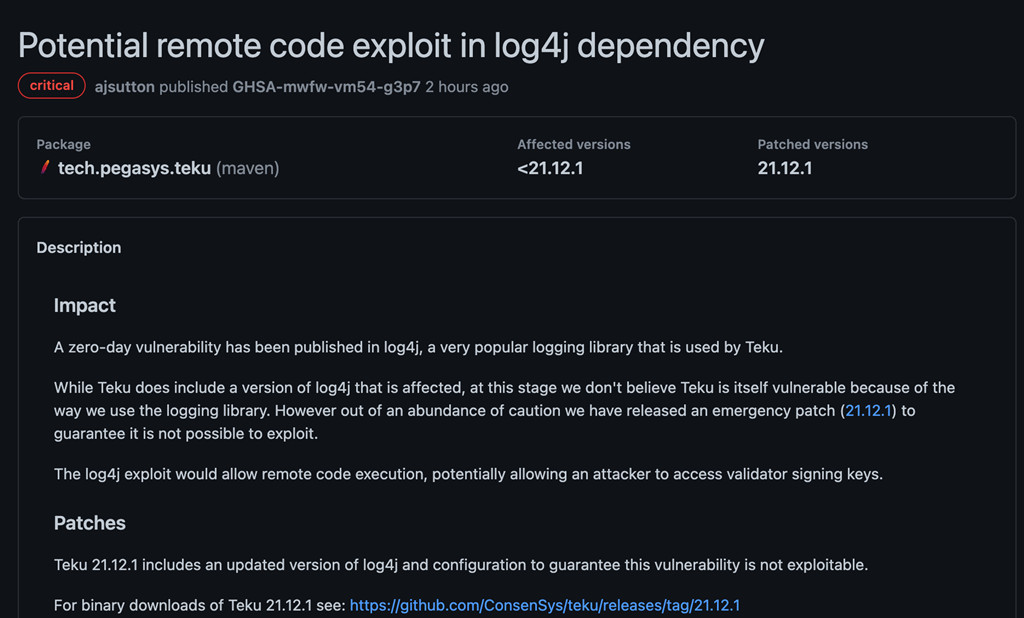Click the tech.pegasys.teku package name
The height and width of the screenshot is (618, 1024).
tap(135, 168)
